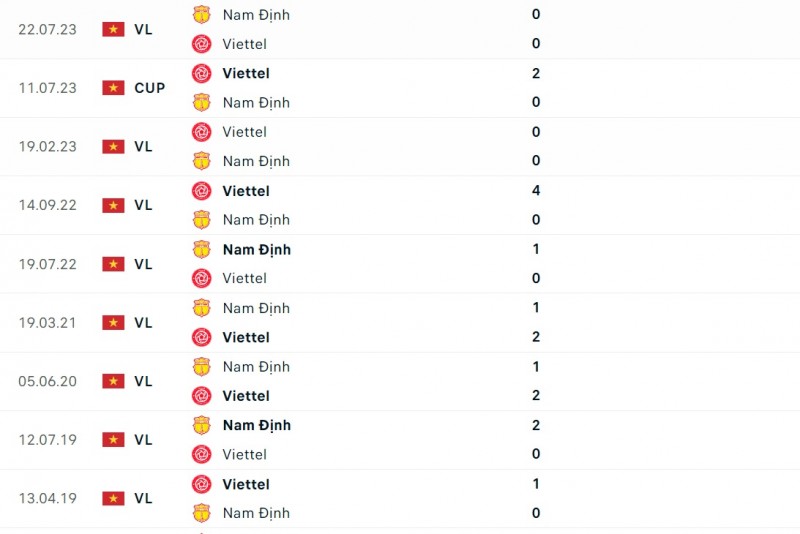The height and width of the screenshot is (534, 800).
Task: Click Nam Định crest in 12.07.19 match
Action: point(202,425)
